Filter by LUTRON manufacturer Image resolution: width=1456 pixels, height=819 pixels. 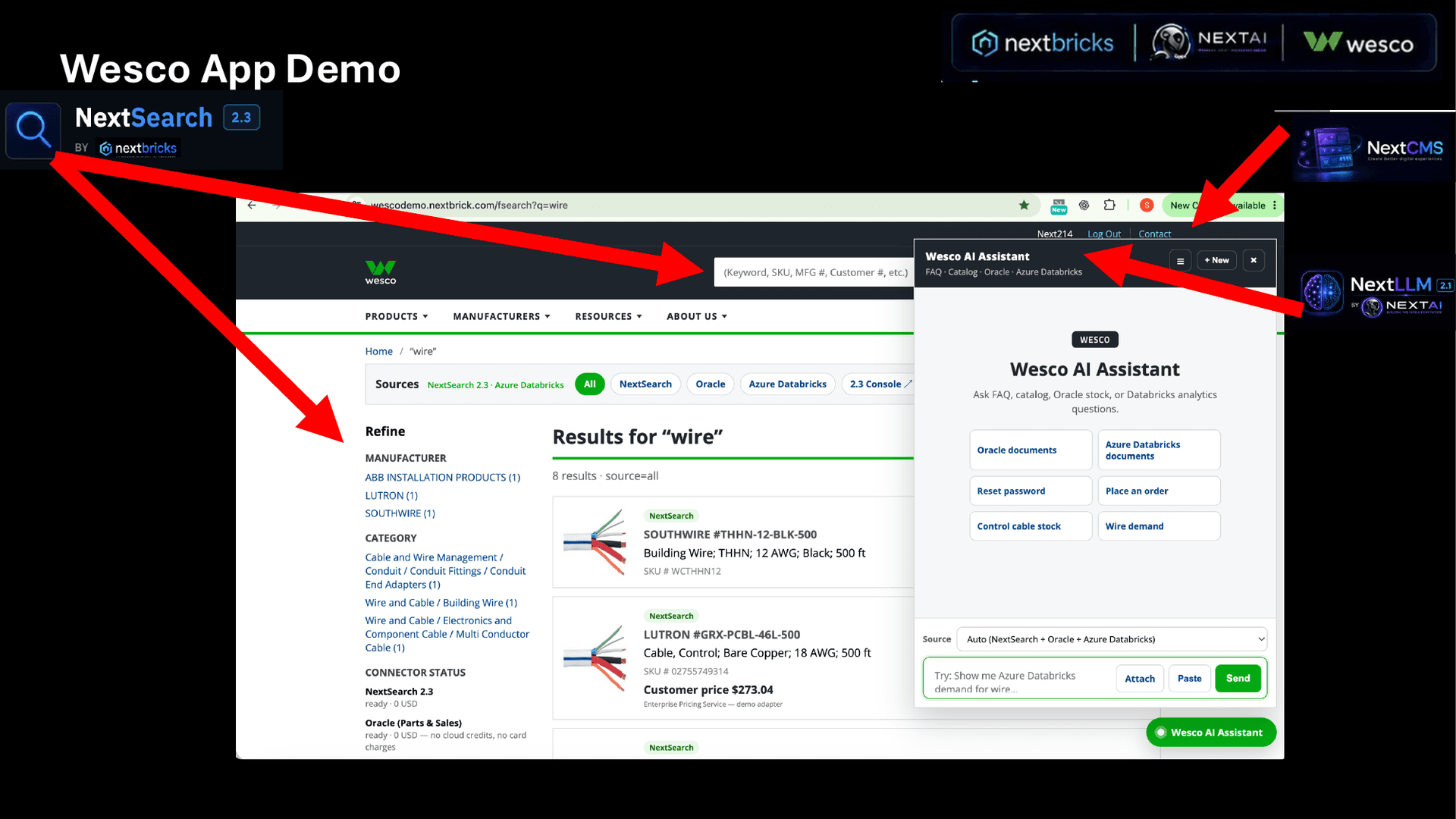pyautogui.click(x=391, y=495)
